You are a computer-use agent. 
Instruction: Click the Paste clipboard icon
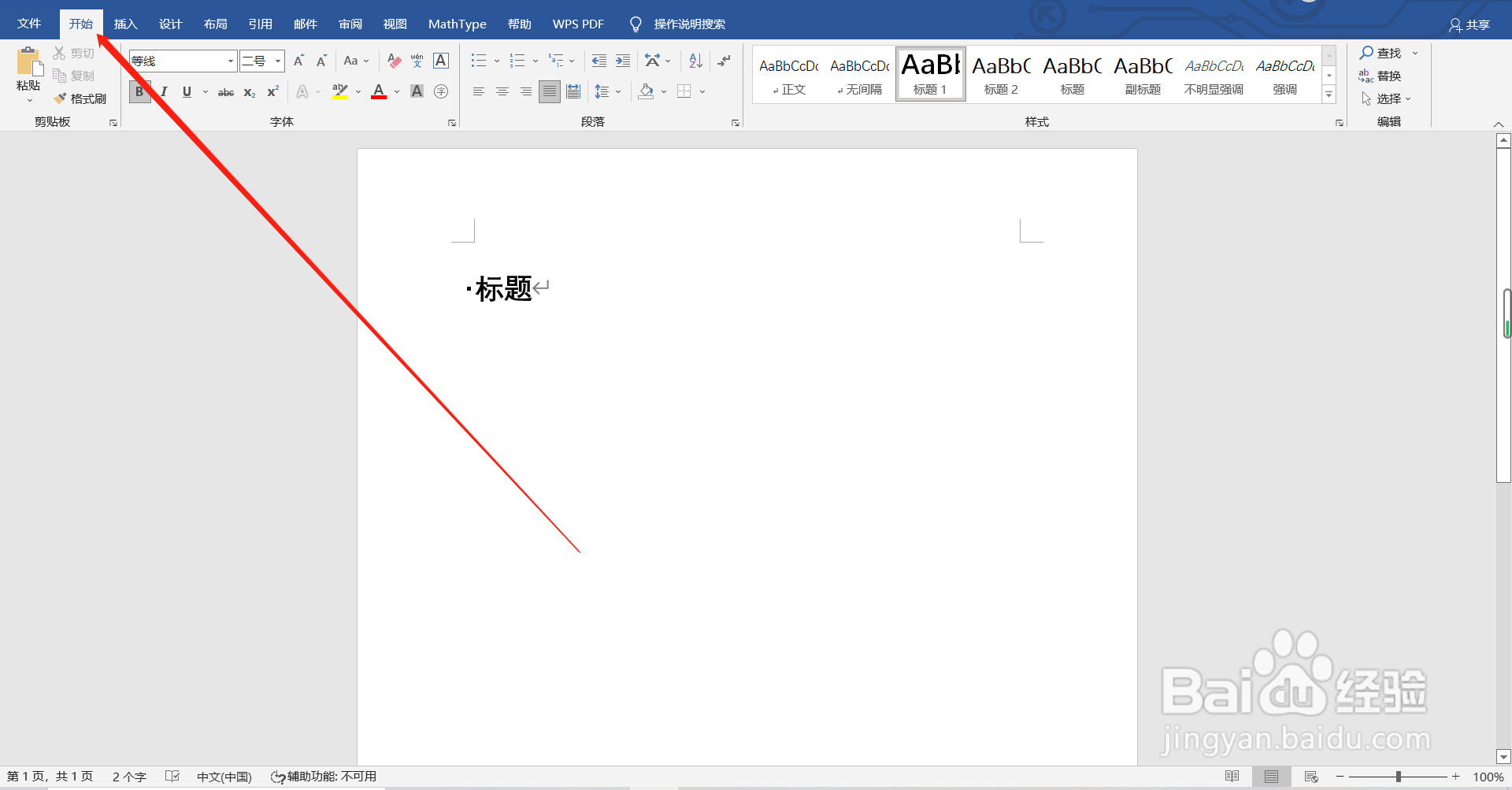[x=29, y=62]
